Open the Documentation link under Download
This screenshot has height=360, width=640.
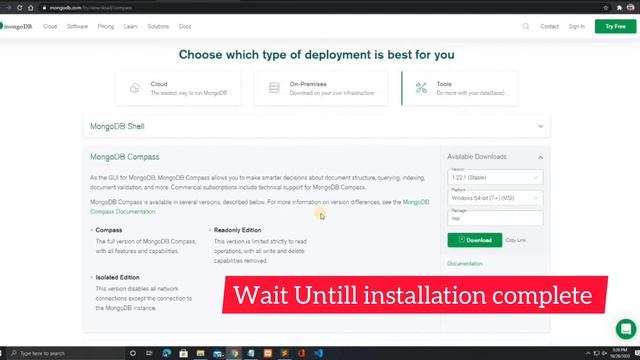pyautogui.click(x=465, y=264)
